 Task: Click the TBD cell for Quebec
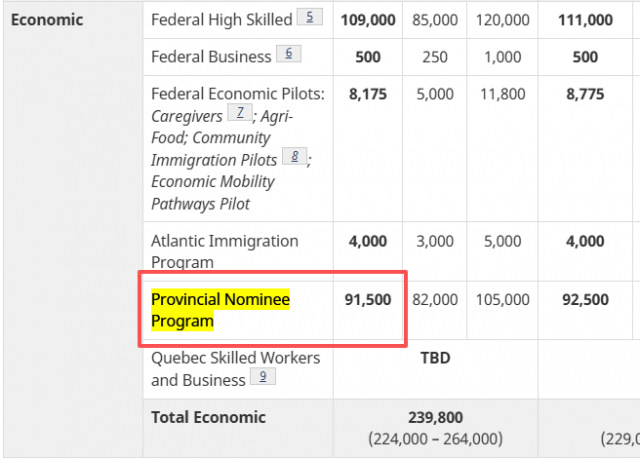(x=435, y=357)
